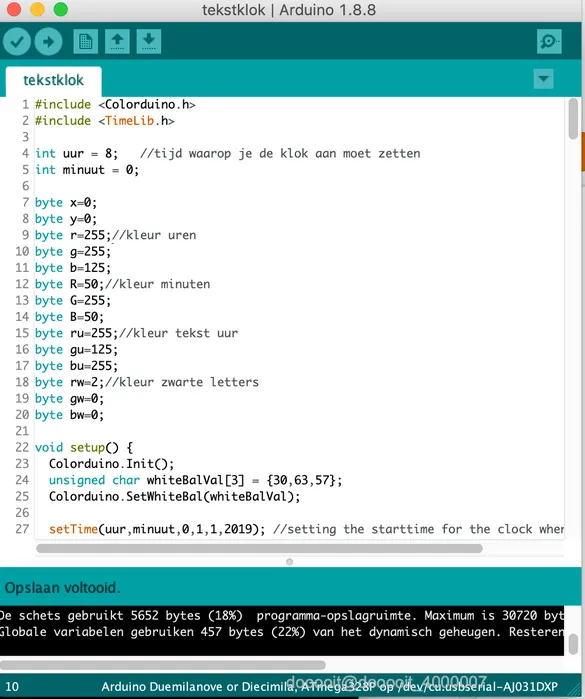This screenshot has width=585, height=699.
Task: Click the line 'byte x=0;'
Action: click(66, 202)
